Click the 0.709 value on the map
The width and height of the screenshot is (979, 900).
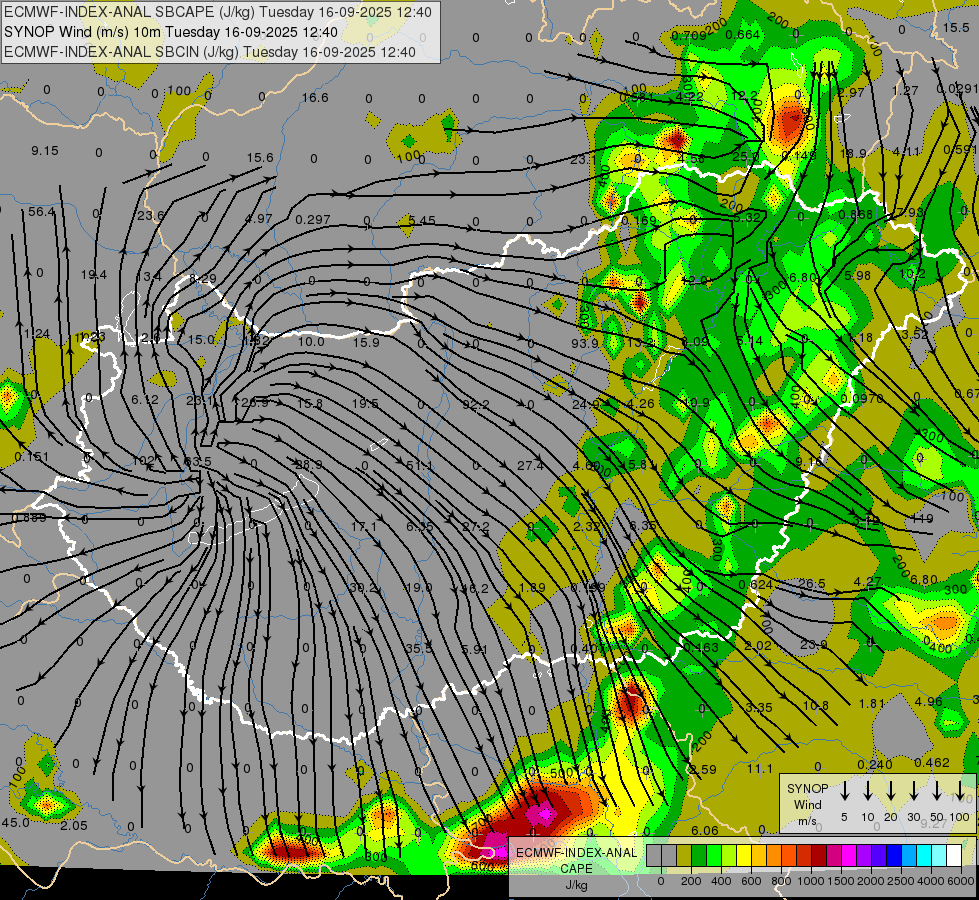pos(689,36)
